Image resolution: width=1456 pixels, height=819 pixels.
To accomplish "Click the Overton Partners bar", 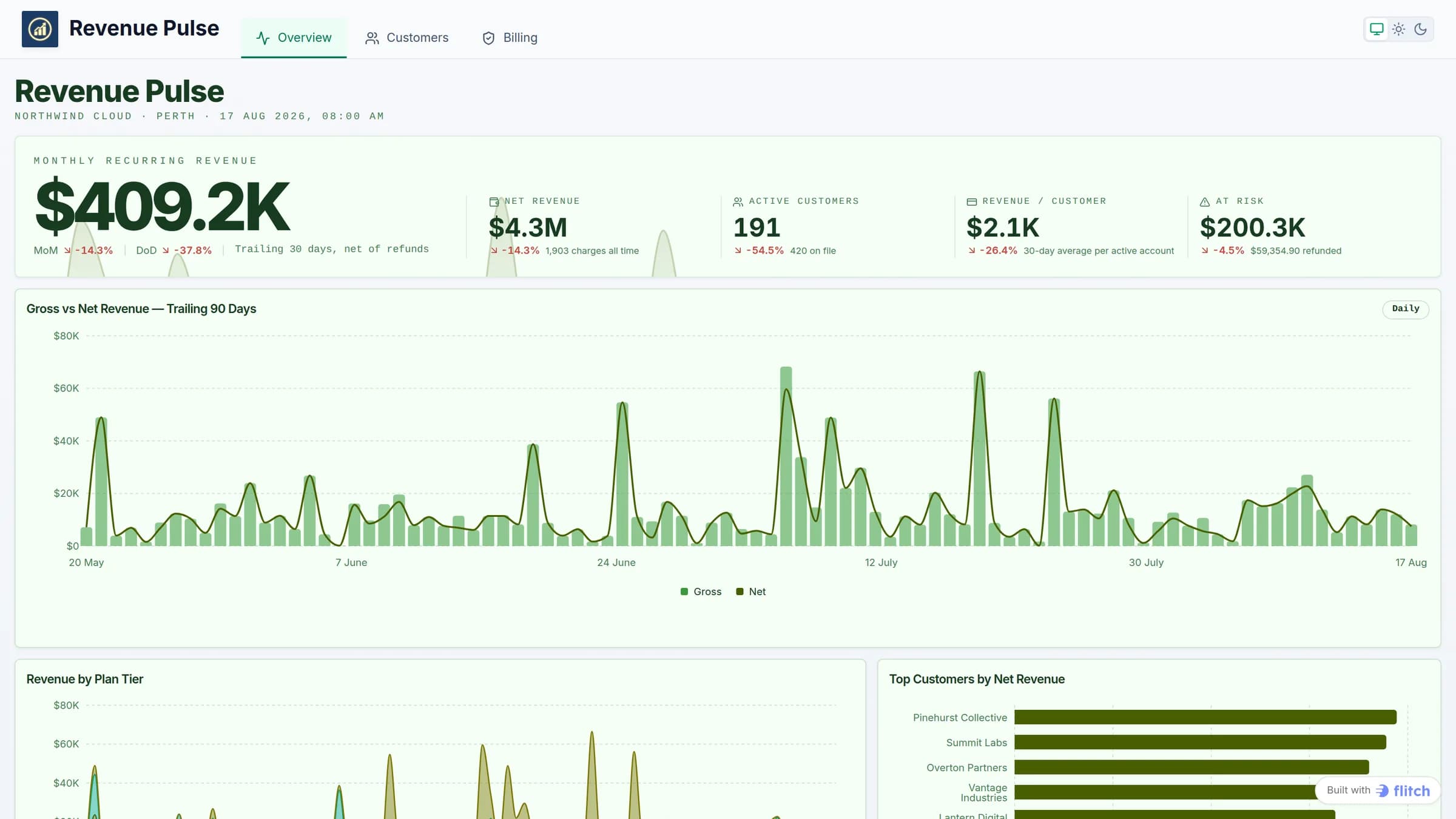I will [x=1191, y=767].
